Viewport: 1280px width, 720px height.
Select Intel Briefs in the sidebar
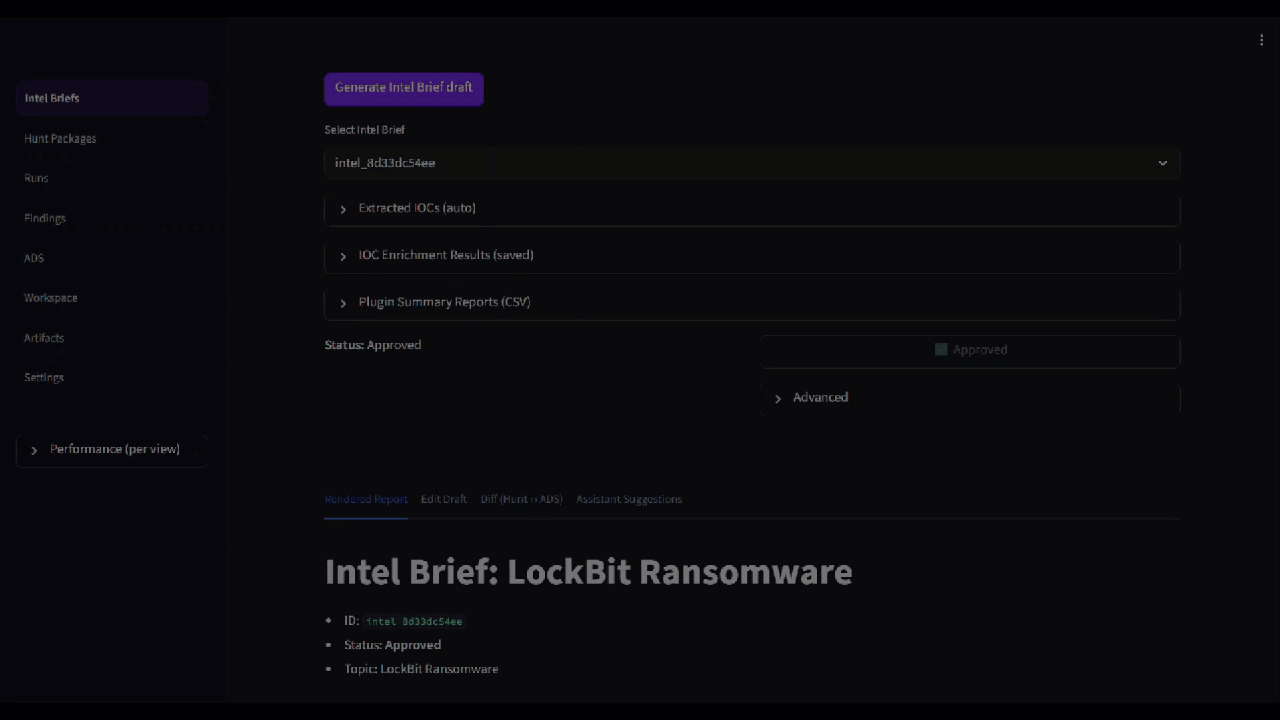pos(112,98)
